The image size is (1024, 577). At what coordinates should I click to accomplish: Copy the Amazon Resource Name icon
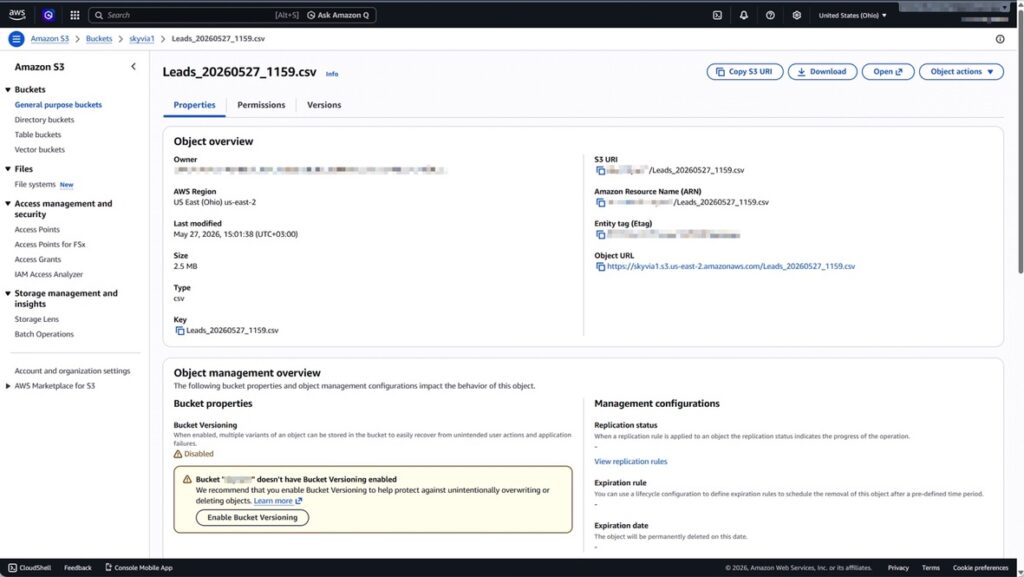coord(600,202)
